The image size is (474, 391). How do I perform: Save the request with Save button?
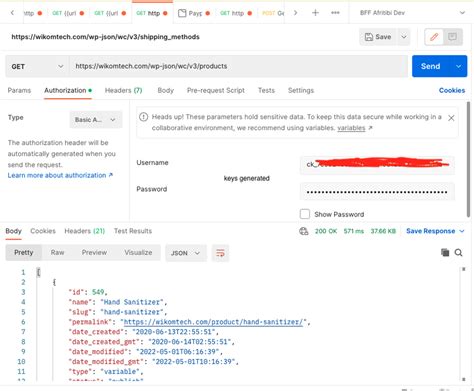coord(378,37)
